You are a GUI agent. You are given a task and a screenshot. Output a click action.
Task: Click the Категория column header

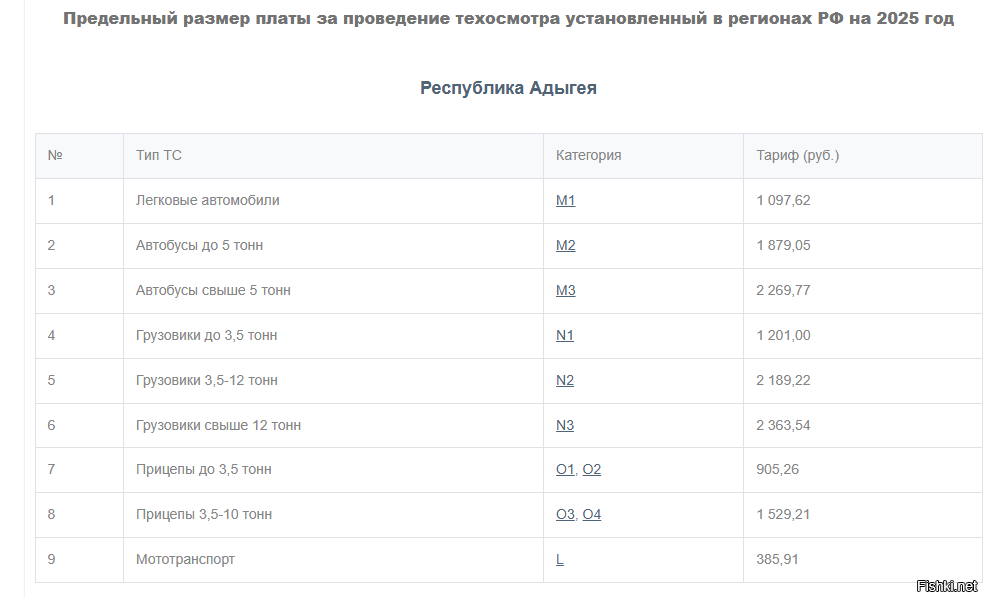click(589, 155)
